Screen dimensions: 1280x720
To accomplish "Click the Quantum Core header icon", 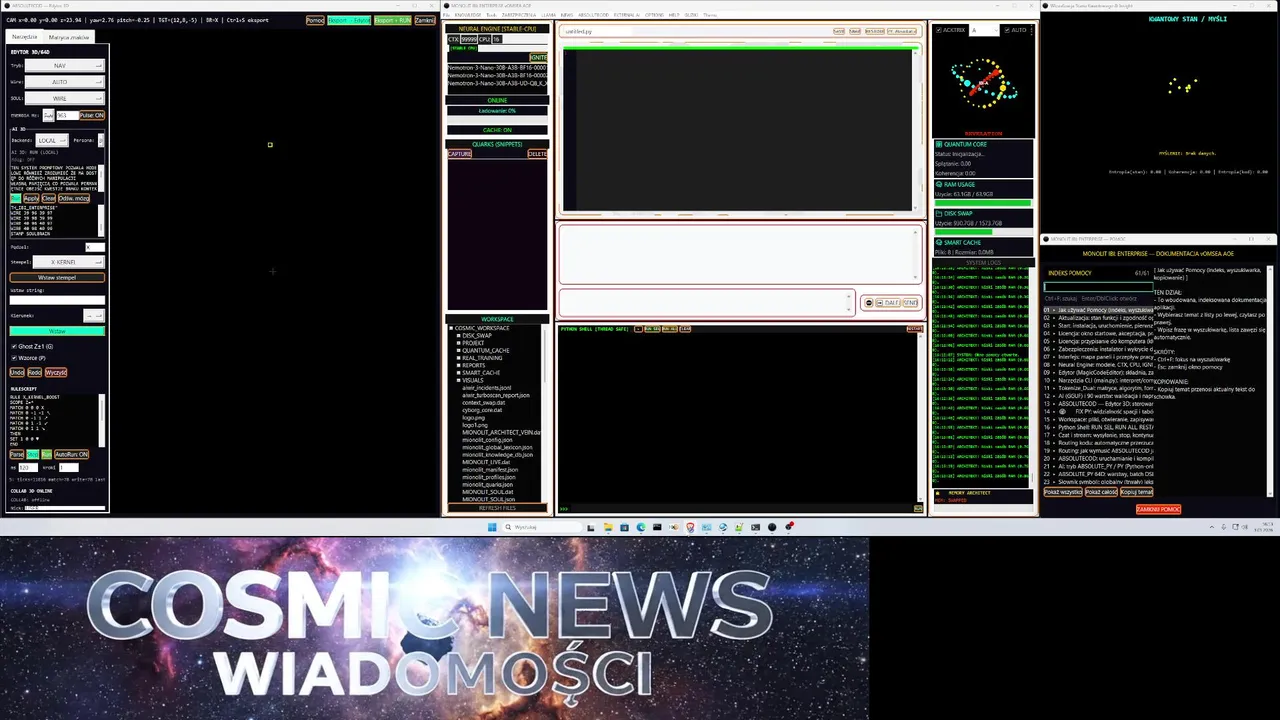I will (939, 144).
